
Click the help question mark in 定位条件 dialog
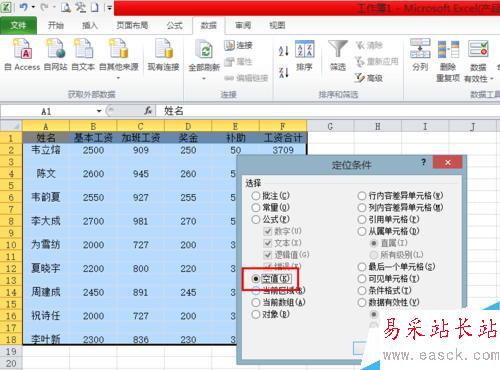pos(423,162)
